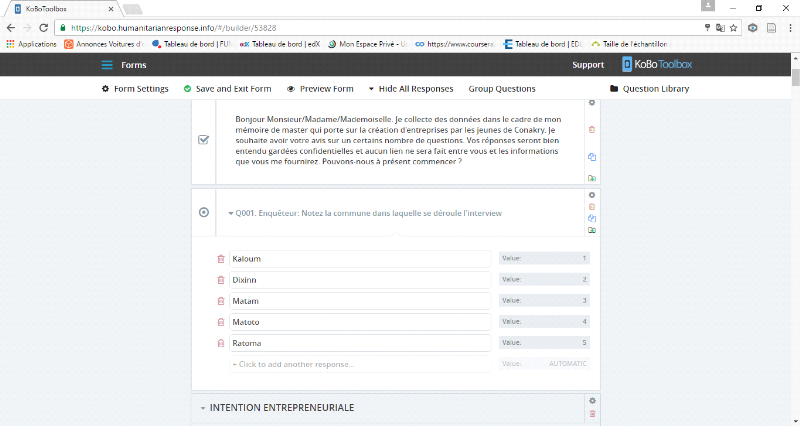Screen dimensions: 800x426
Task: Delete the Dixinn response option
Action: (x=221, y=280)
